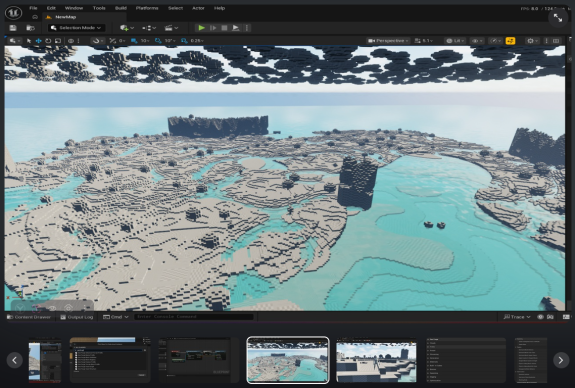Select the translate move gizmo tool
This screenshot has width=575, height=388.
(x=39, y=41)
